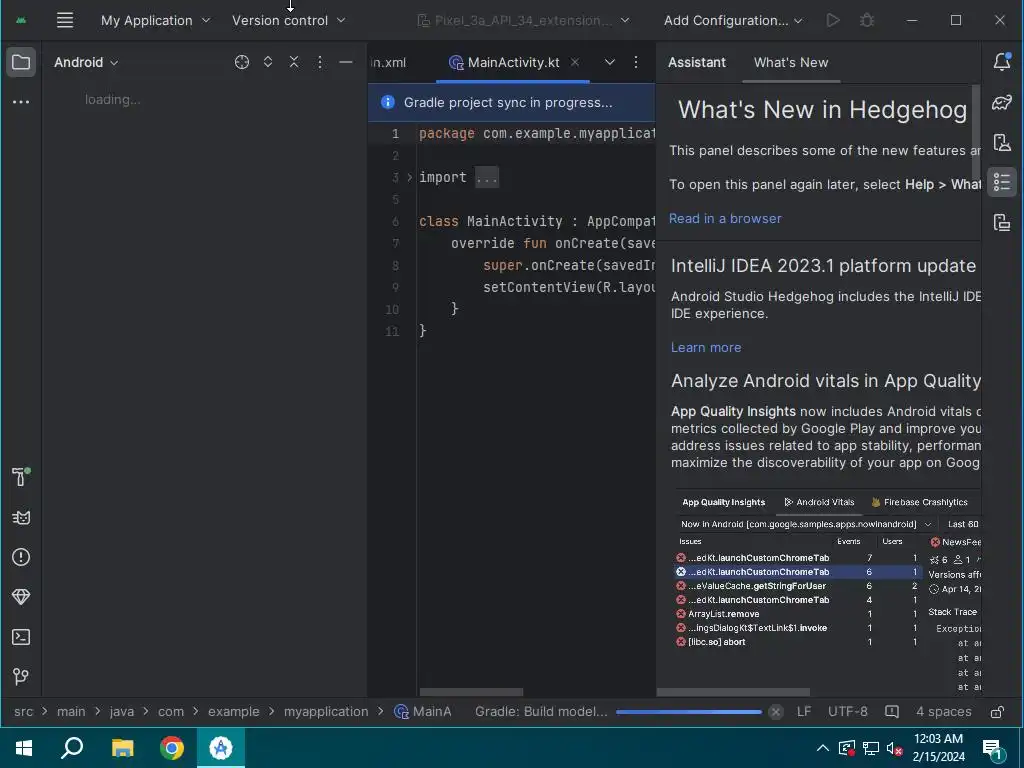
Task: Open the Logcat tool window
Action: point(21,518)
